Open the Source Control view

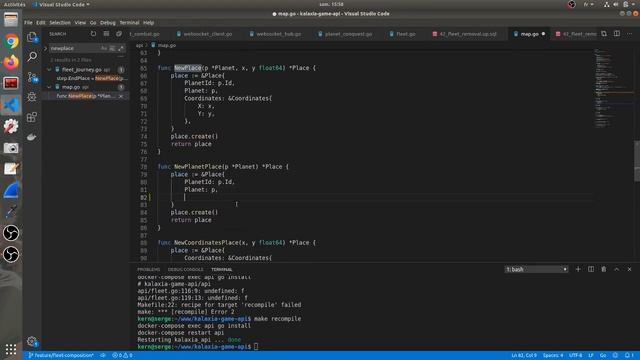(x=32, y=77)
